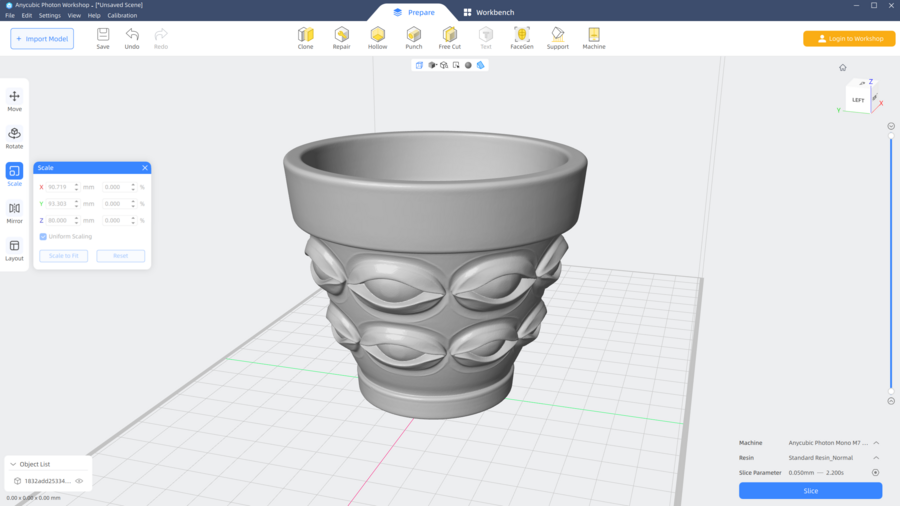Switch to the Workbench tab
The image size is (900, 506).
(490, 12)
